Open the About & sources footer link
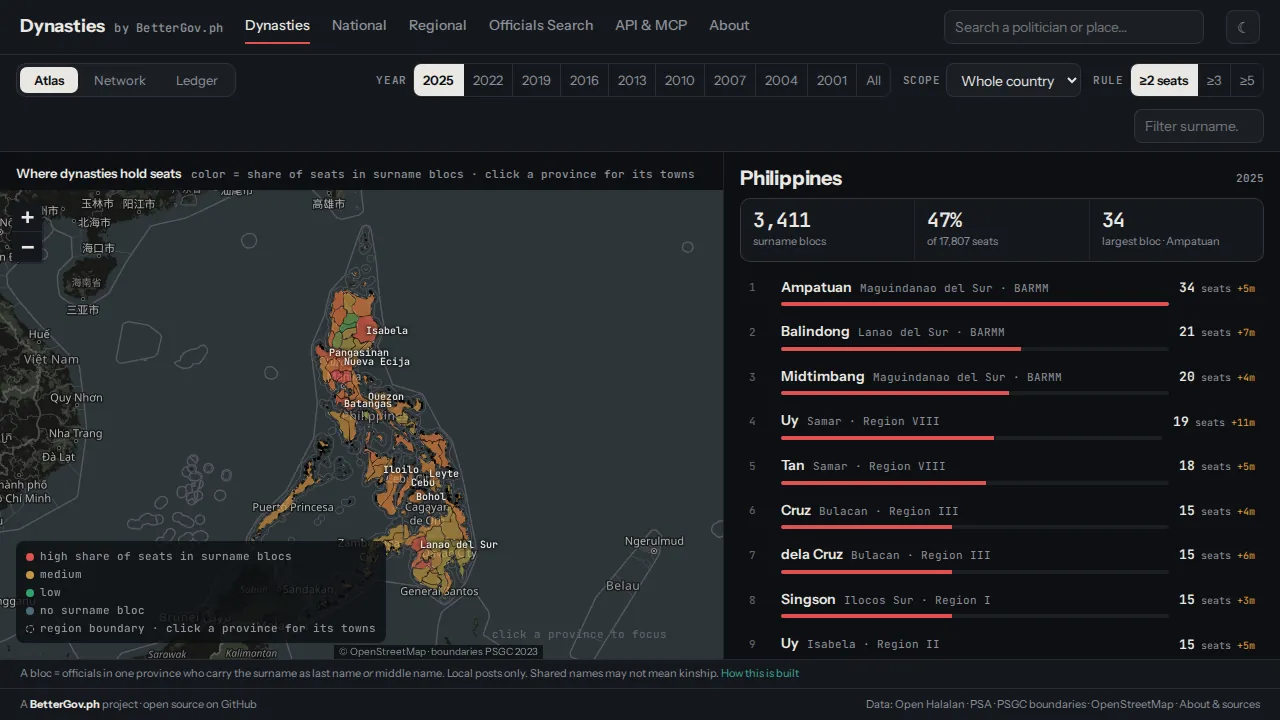 click(1220, 704)
